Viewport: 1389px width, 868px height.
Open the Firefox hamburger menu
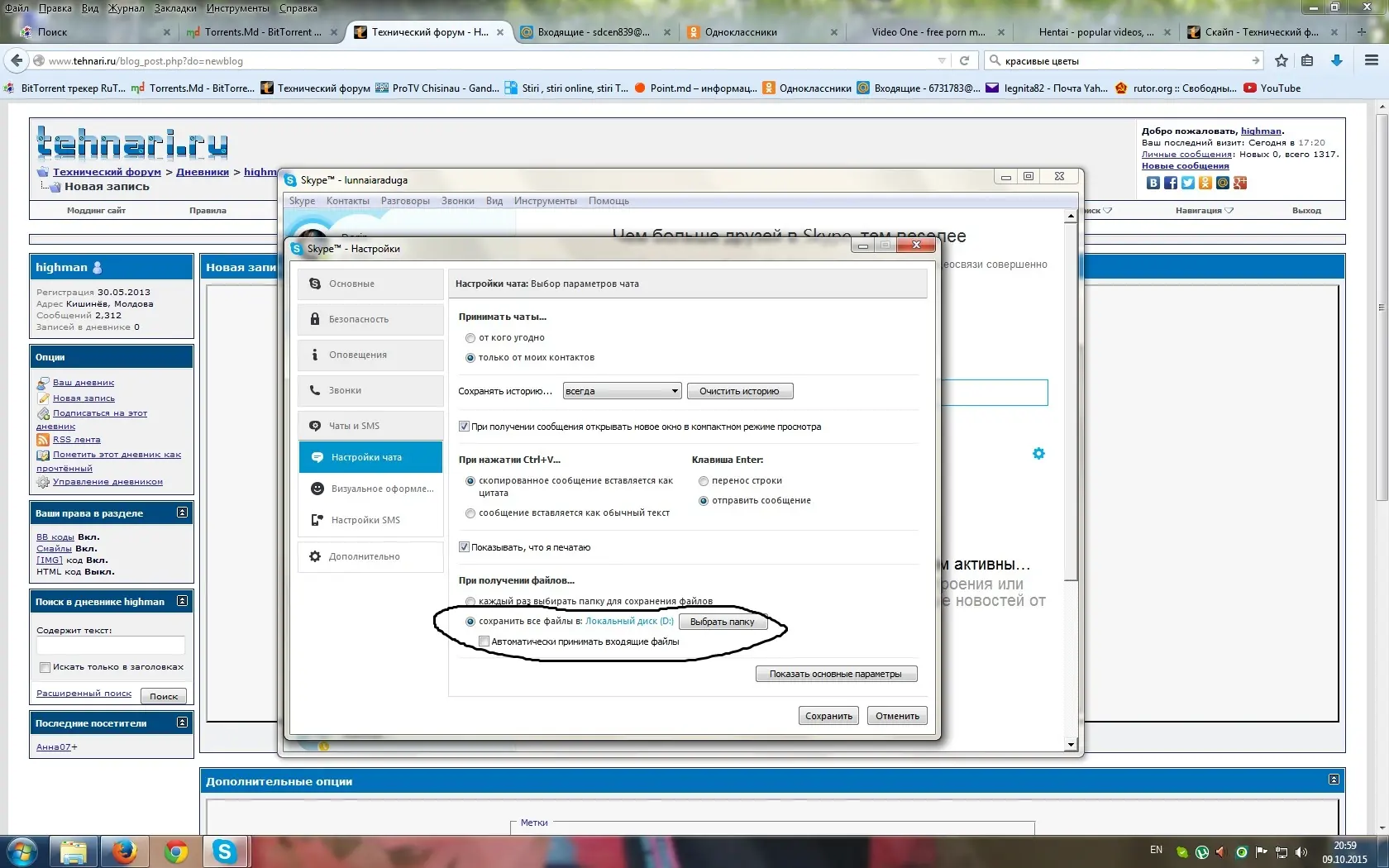tap(1372, 60)
